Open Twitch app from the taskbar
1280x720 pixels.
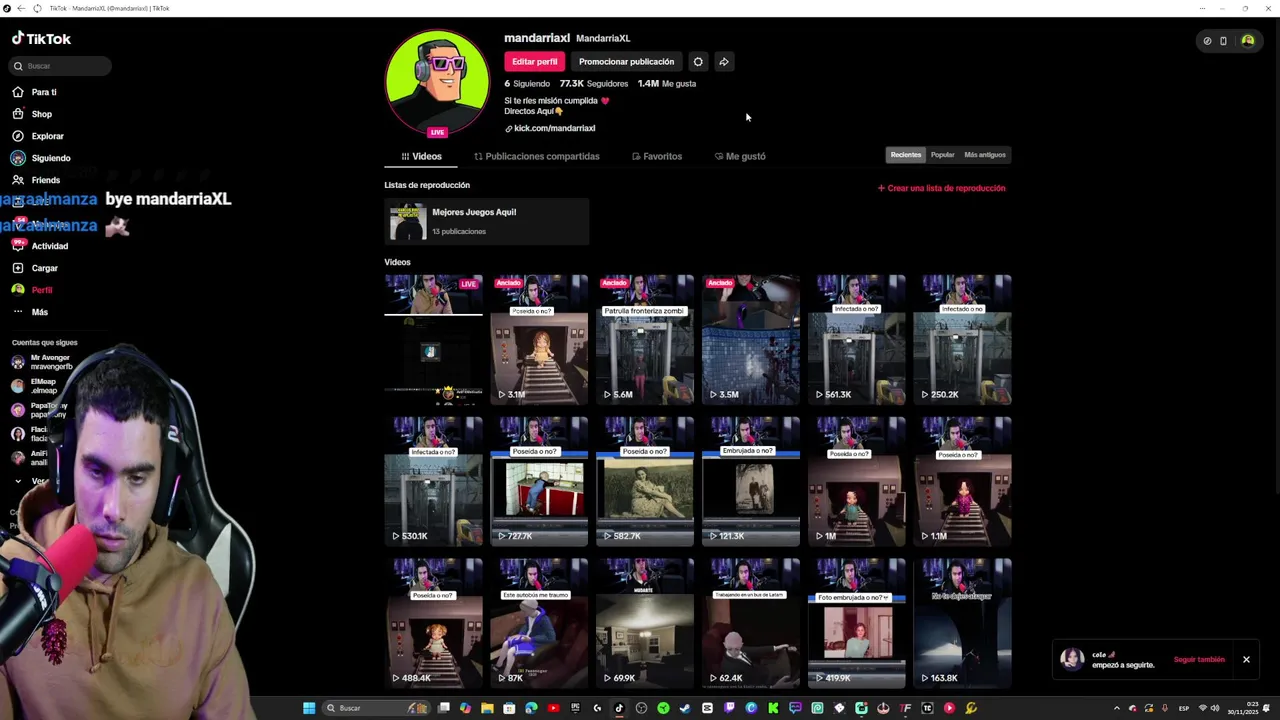click(x=729, y=708)
